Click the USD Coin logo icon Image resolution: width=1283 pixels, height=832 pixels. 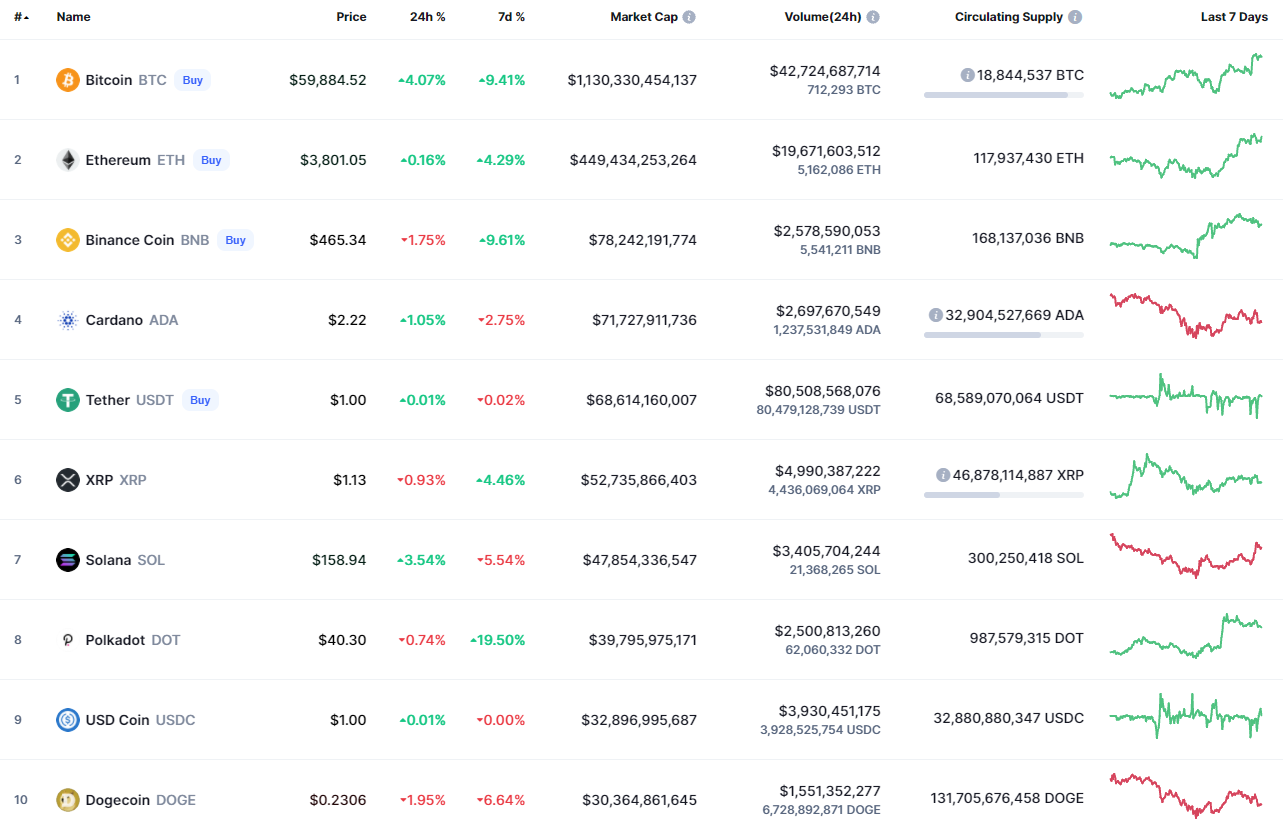68,720
